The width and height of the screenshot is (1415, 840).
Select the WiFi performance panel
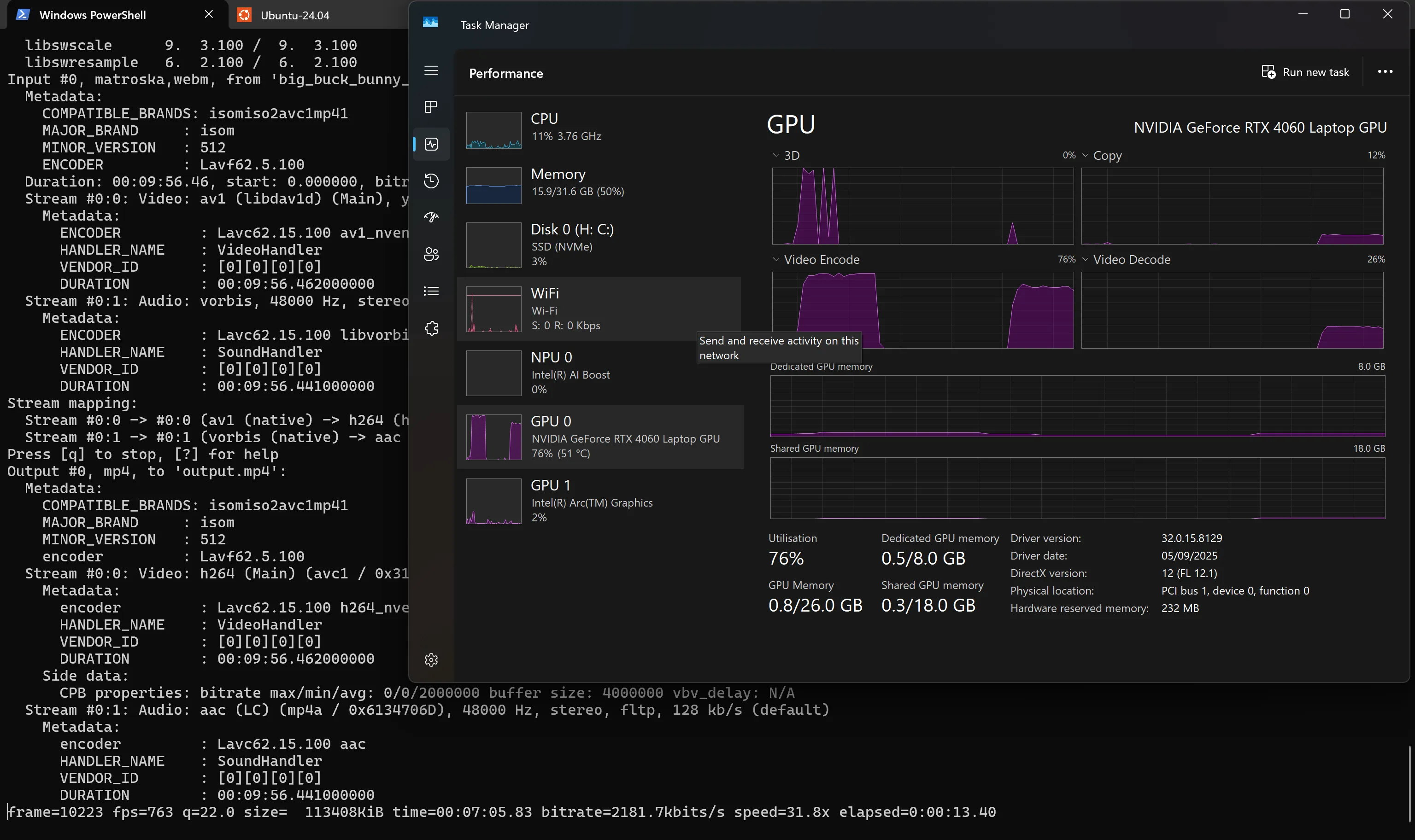(600, 309)
